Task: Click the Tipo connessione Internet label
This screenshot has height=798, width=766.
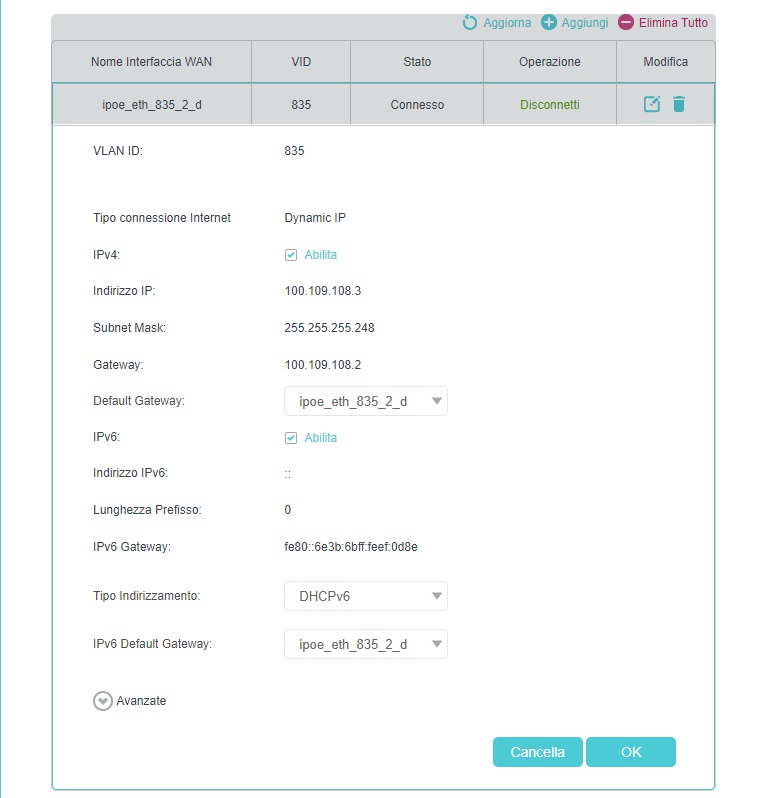Action: 162,218
